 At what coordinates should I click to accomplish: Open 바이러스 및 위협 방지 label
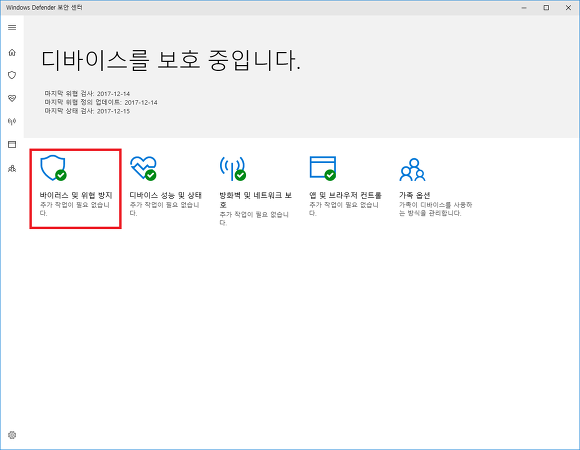coord(76,195)
